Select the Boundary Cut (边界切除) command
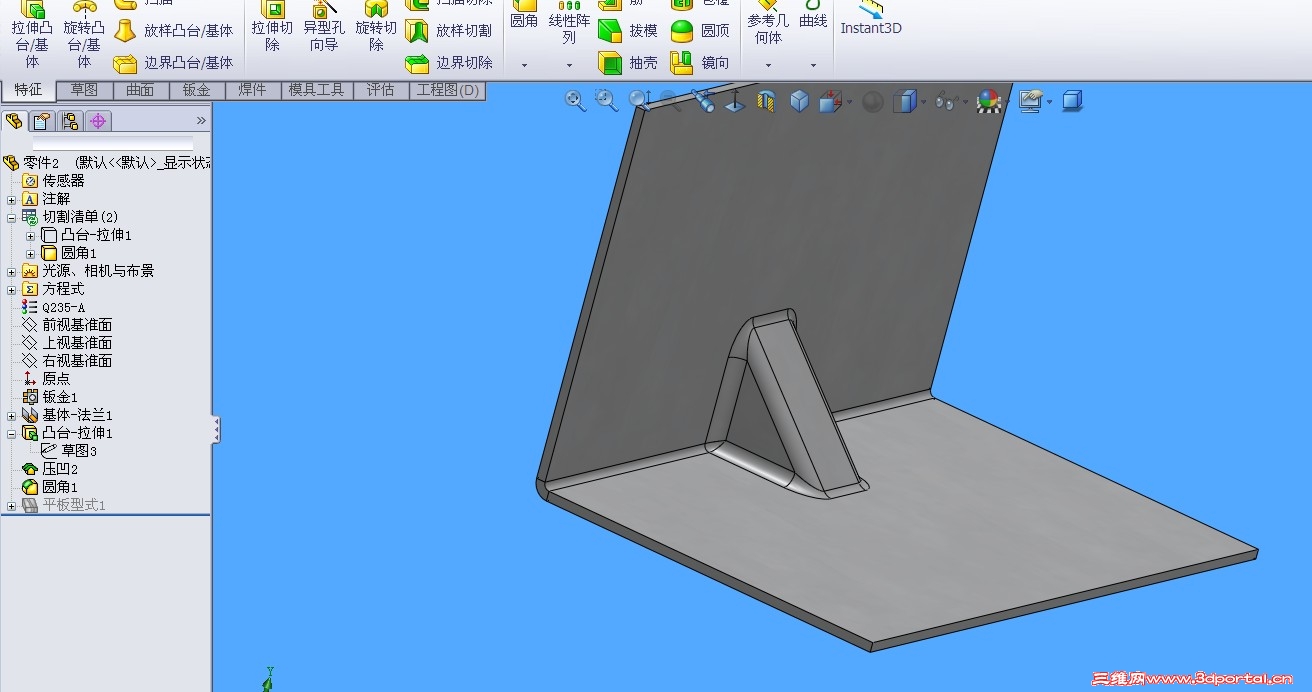The height and width of the screenshot is (692, 1312). pos(449,63)
